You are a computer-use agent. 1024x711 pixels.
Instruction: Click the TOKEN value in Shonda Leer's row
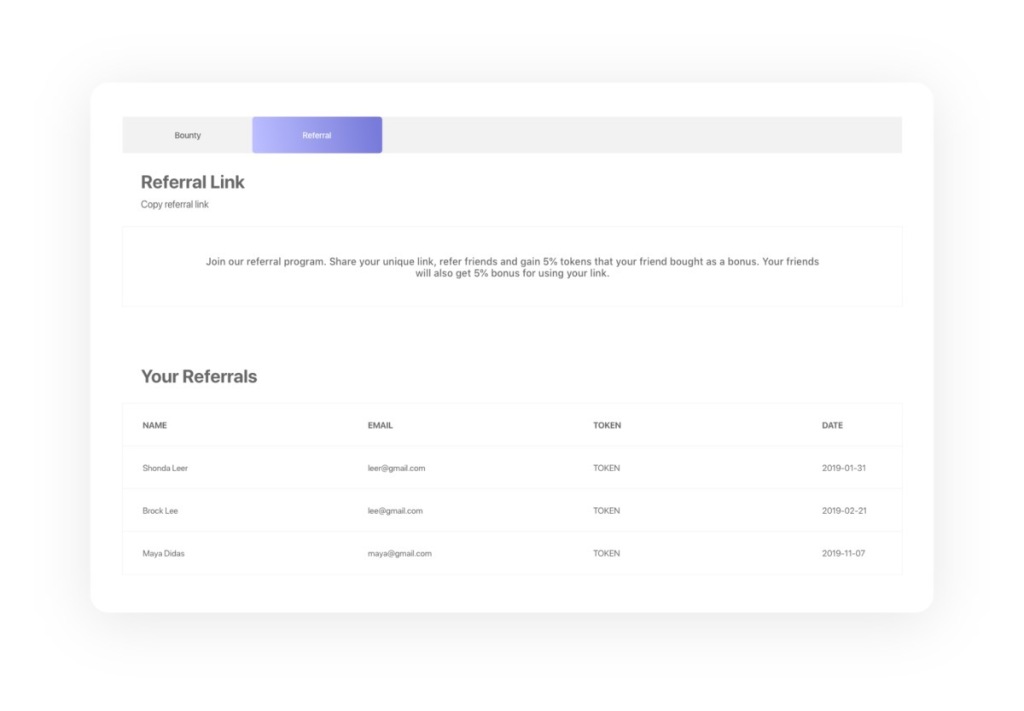(607, 468)
